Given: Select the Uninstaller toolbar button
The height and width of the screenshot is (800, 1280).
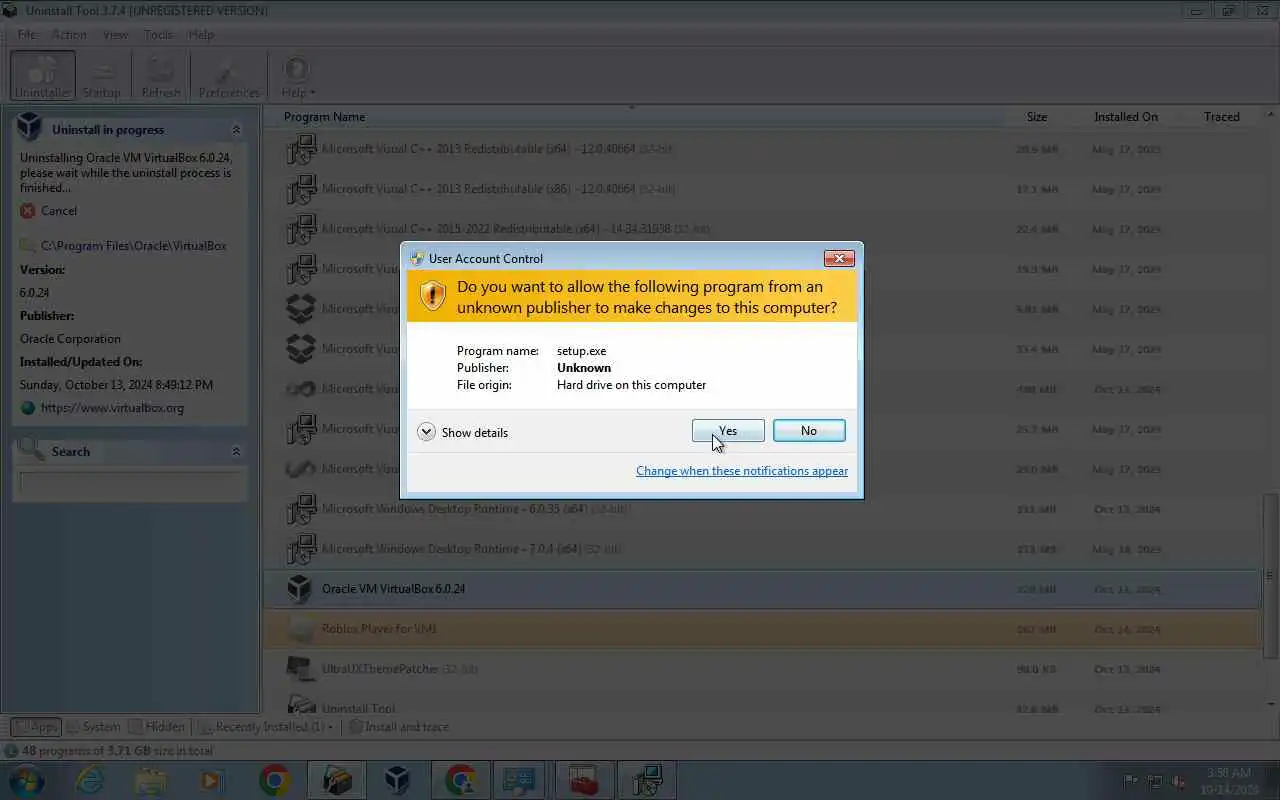Looking at the screenshot, I should (x=43, y=76).
